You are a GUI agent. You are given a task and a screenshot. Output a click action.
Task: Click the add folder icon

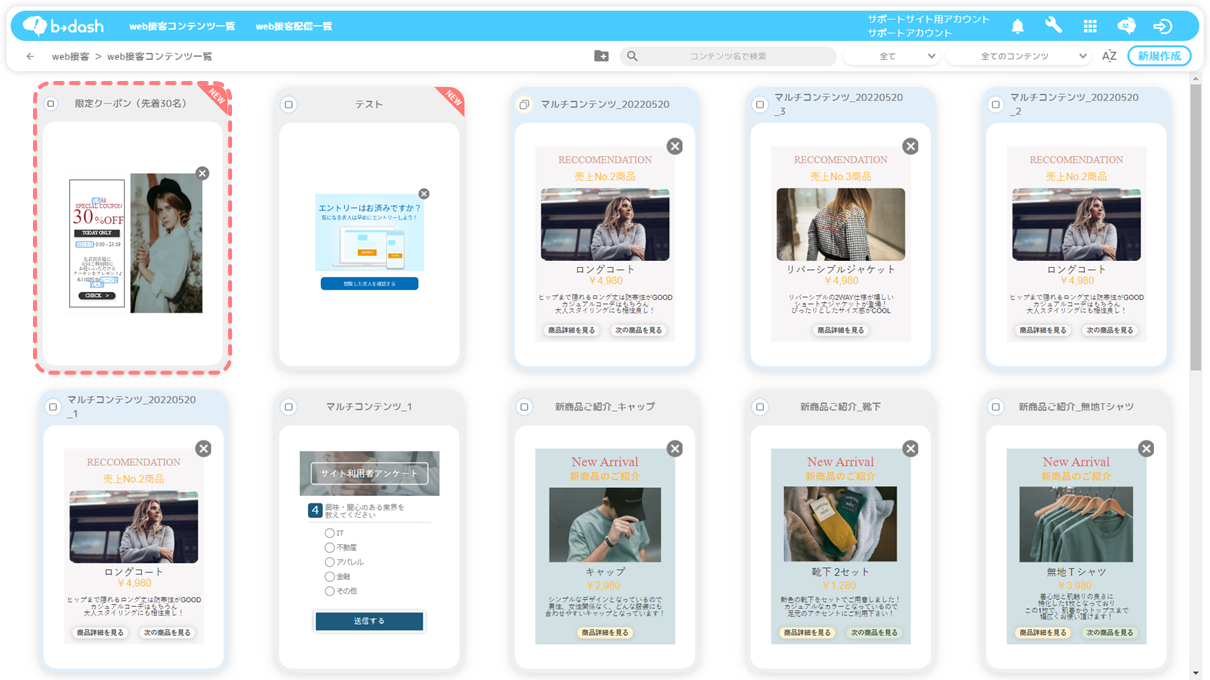(601, 56)
